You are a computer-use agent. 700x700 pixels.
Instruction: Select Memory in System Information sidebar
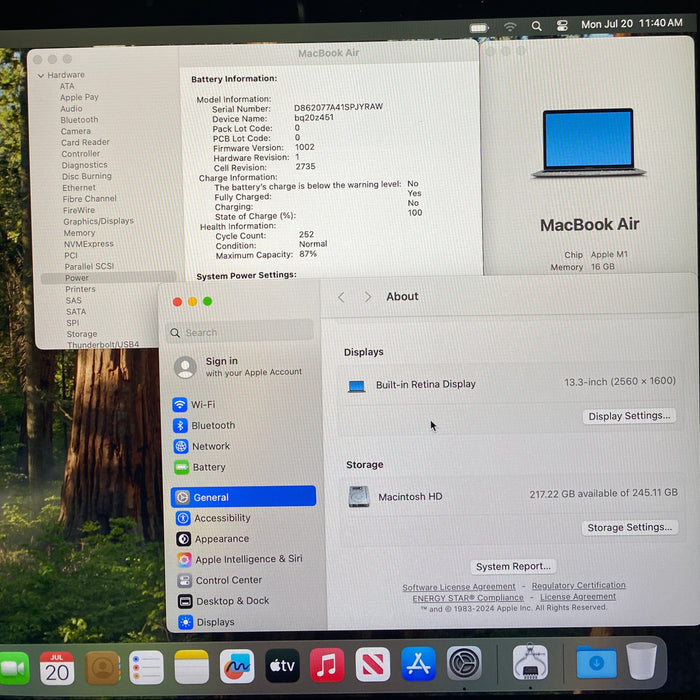point(79,233)
